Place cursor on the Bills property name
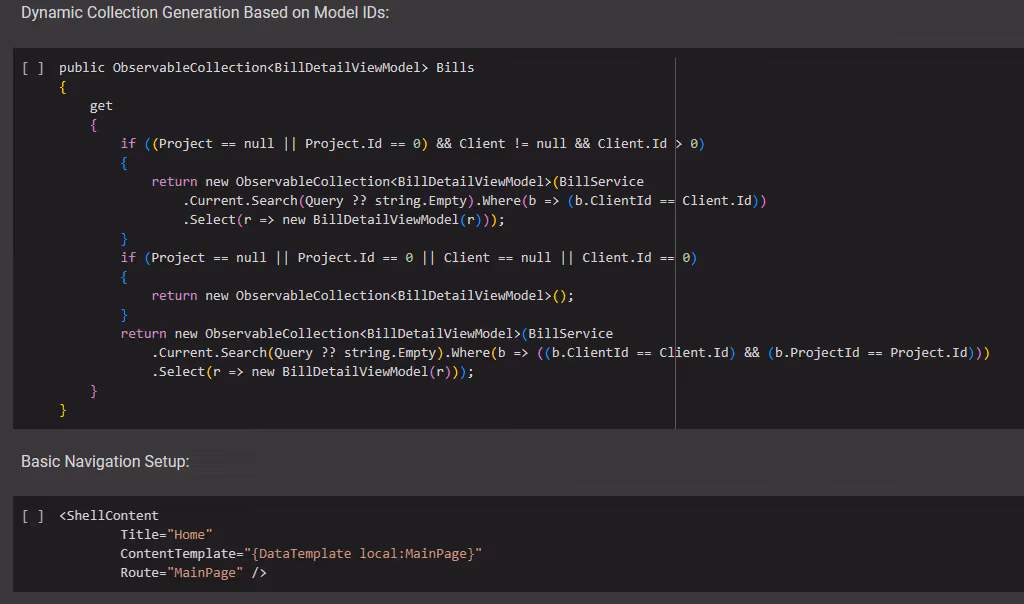 (455, 68)
